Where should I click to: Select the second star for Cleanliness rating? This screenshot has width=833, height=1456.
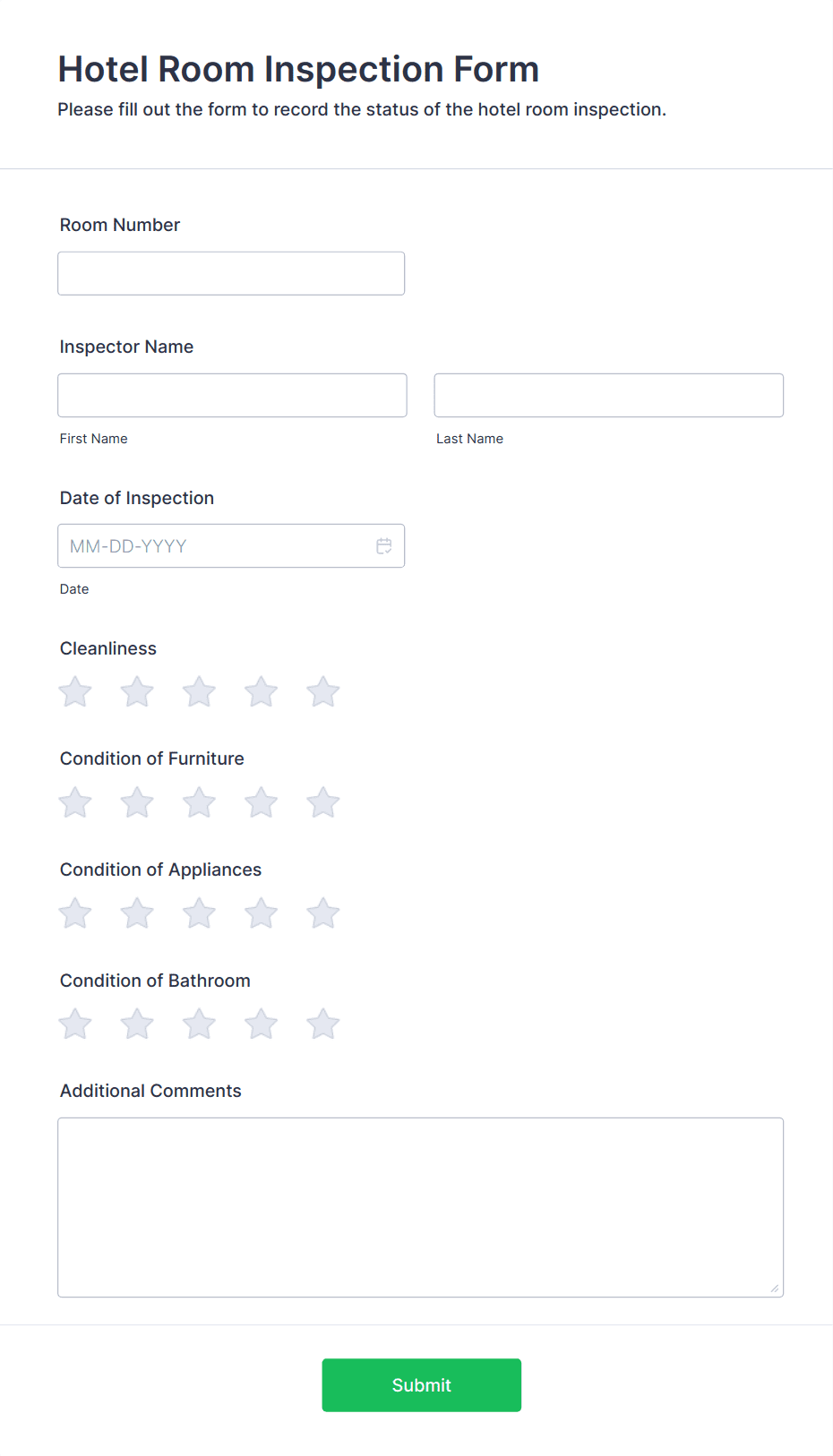click(136, 691)
